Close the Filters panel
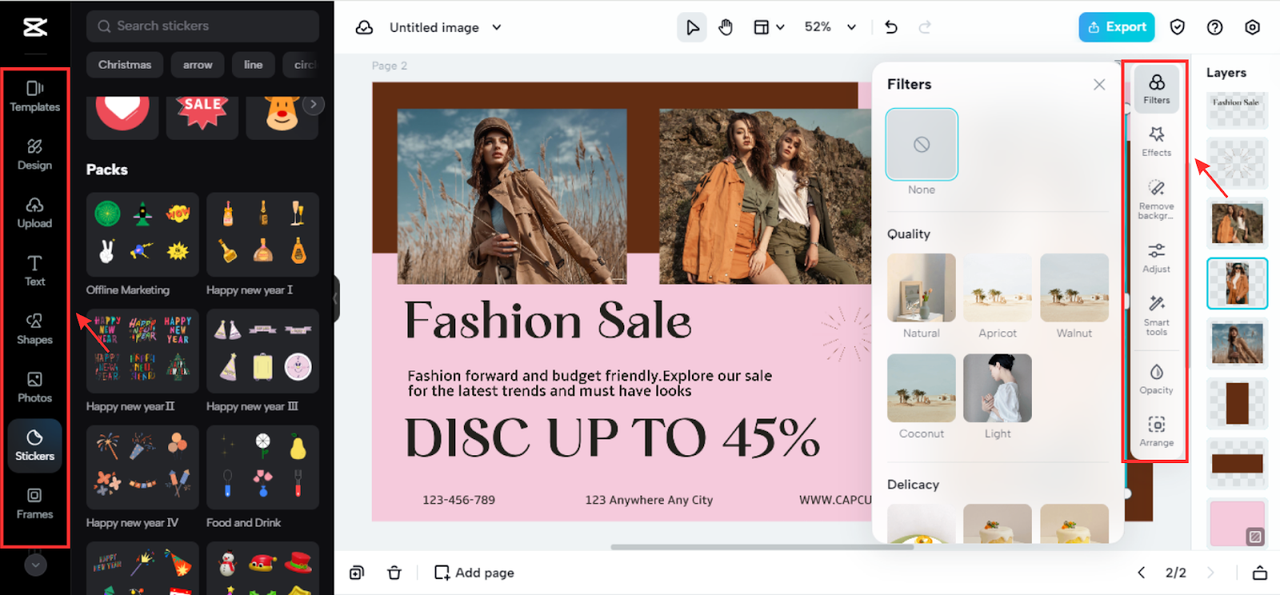 click(x=1099, y=85)
